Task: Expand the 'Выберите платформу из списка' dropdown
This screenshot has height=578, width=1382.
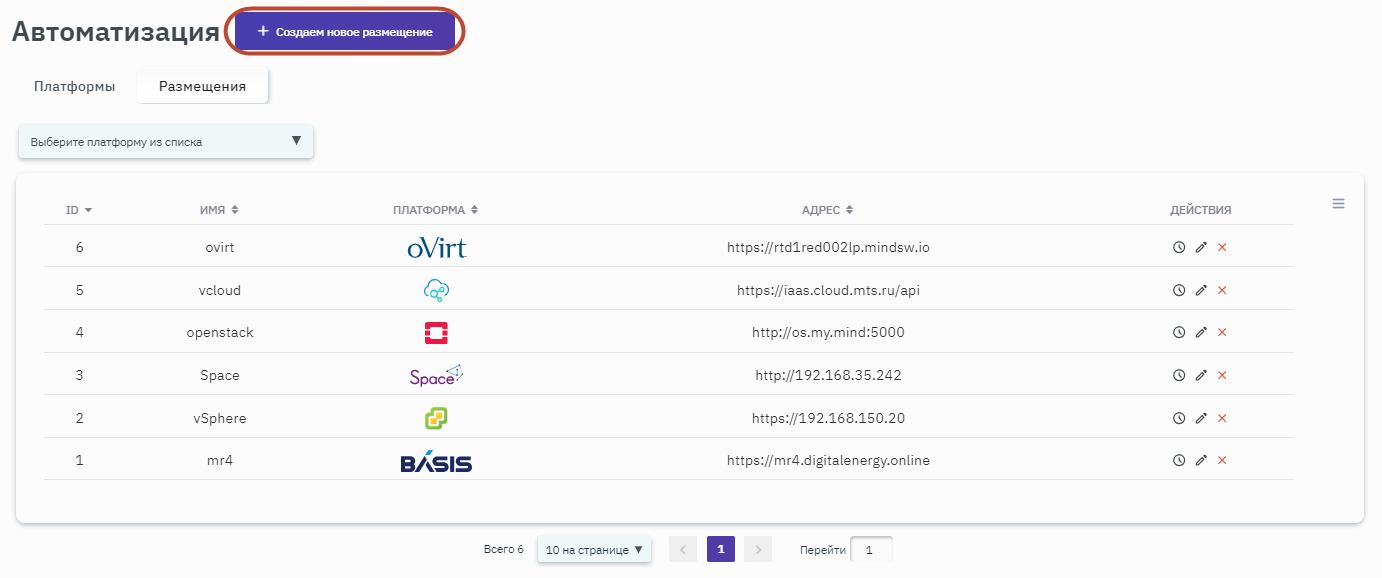Action: pos(166,142)
